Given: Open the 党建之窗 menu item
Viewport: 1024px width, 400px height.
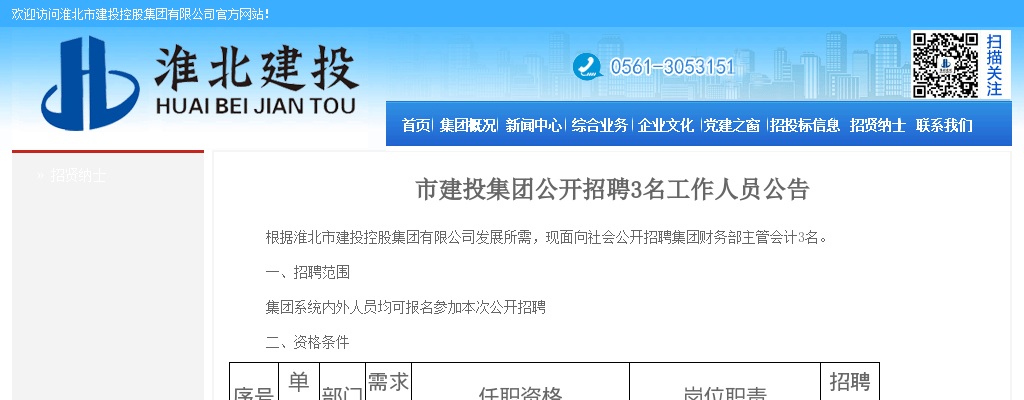Looking at the screenshot, I should pos(731,125).
